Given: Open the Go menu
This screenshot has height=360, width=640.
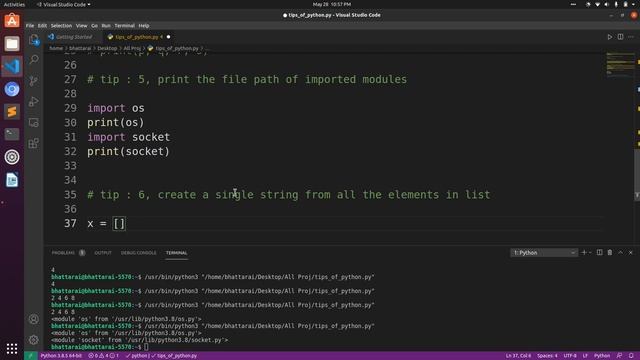Looking at the screenshot, I should click(94, 26).
